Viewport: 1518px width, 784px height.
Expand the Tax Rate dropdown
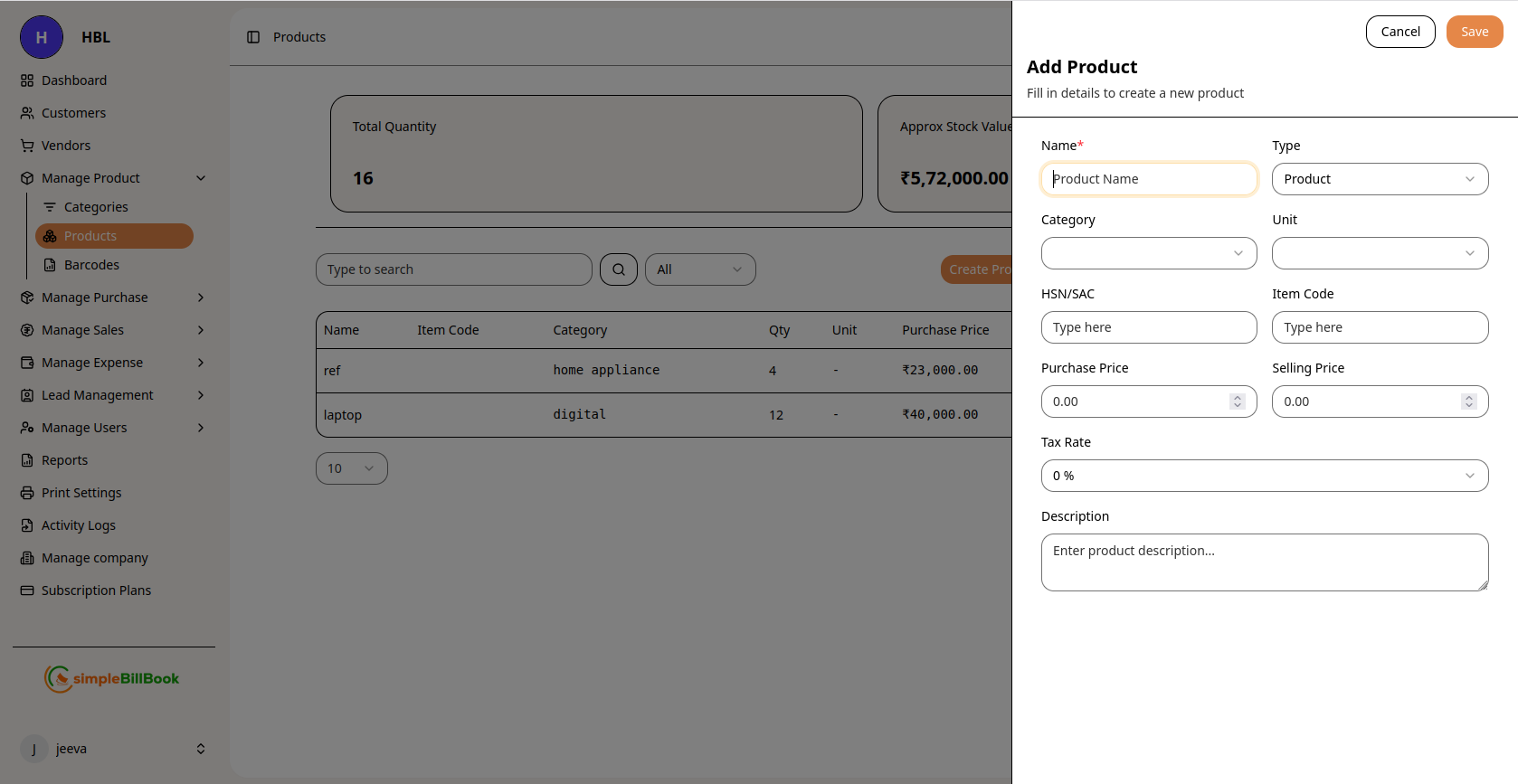tap(1264, 476)
